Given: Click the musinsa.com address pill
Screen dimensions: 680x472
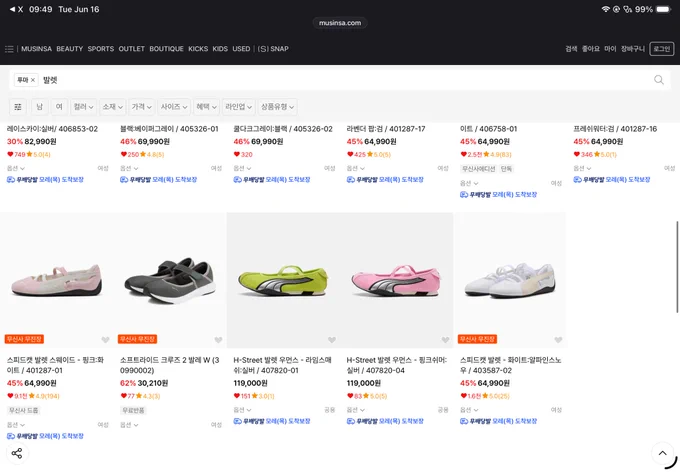Looking at the screenshot, I should click(340, 23).
